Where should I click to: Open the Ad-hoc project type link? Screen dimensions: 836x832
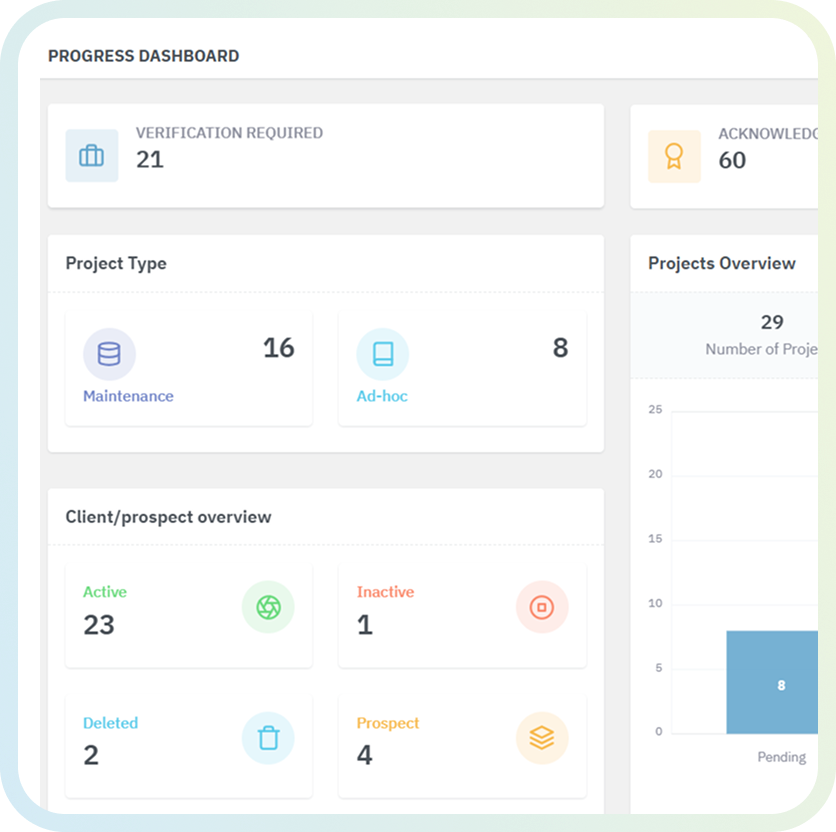[382, 396]
